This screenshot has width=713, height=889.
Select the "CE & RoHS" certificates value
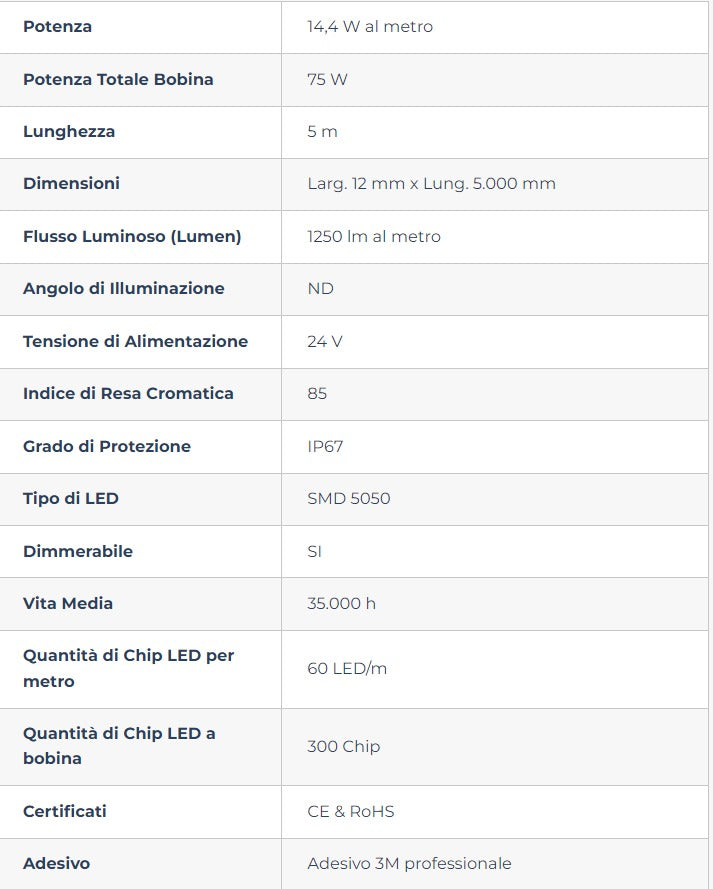pyautogui.click(x=351, y=811)
